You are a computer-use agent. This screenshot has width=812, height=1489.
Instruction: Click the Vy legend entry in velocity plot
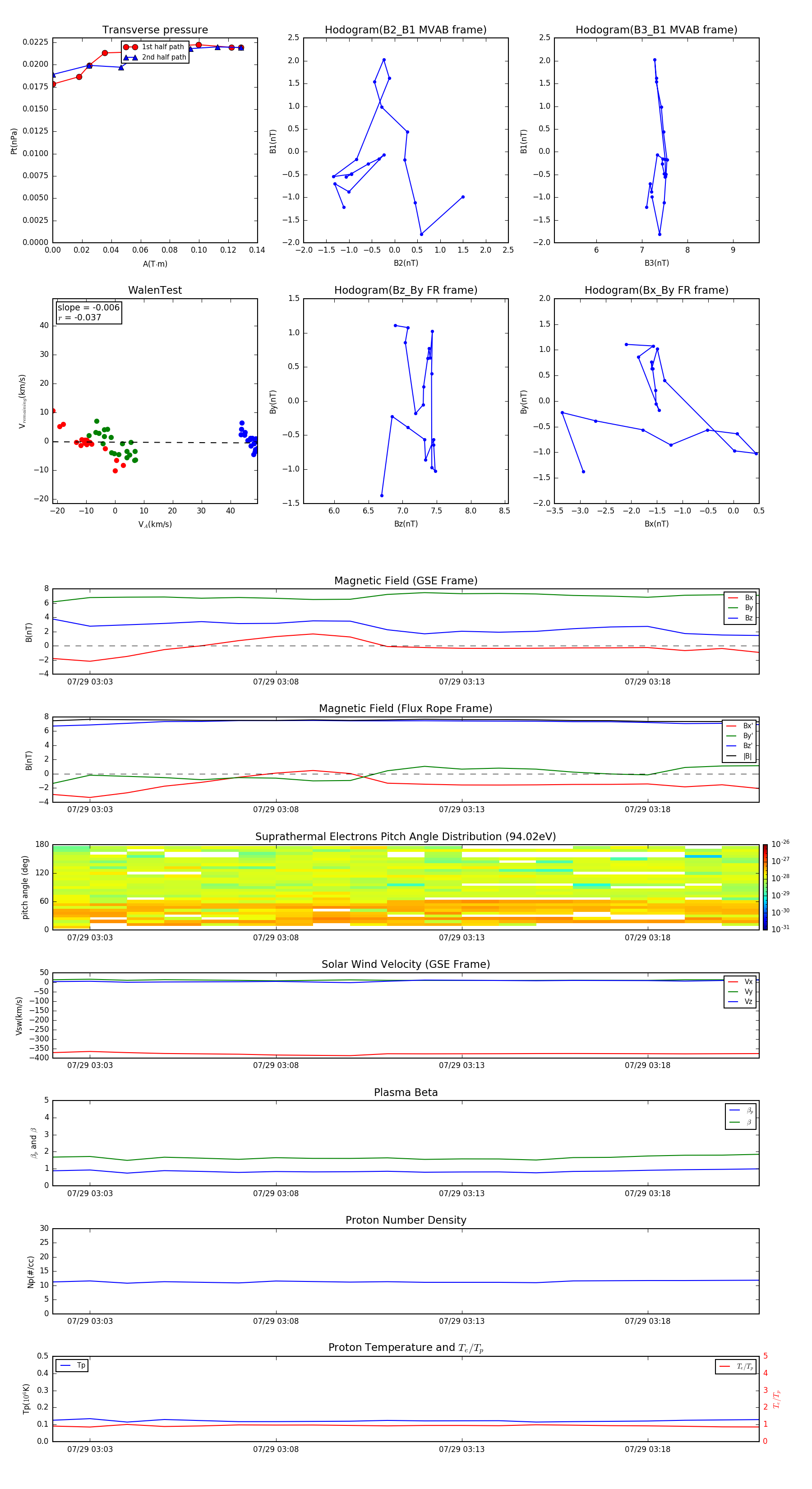(x=741, y=991)
